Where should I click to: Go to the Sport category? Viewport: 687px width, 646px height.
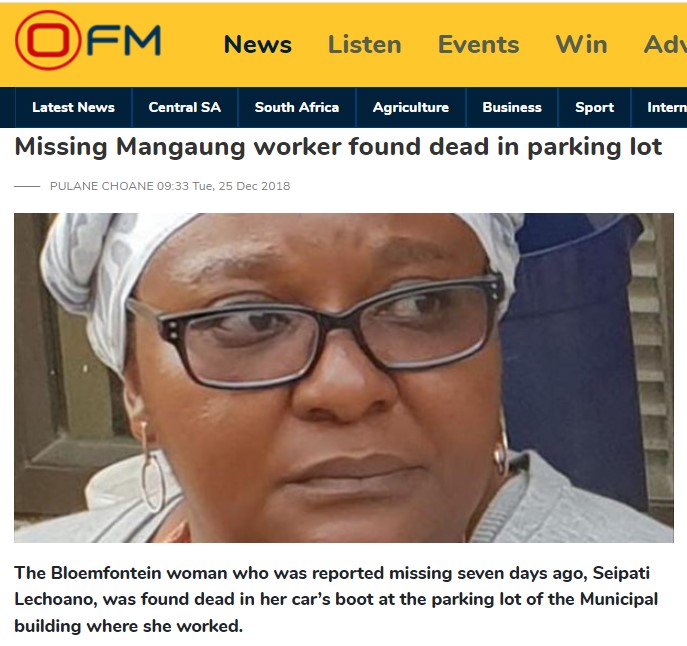(594, 107)
